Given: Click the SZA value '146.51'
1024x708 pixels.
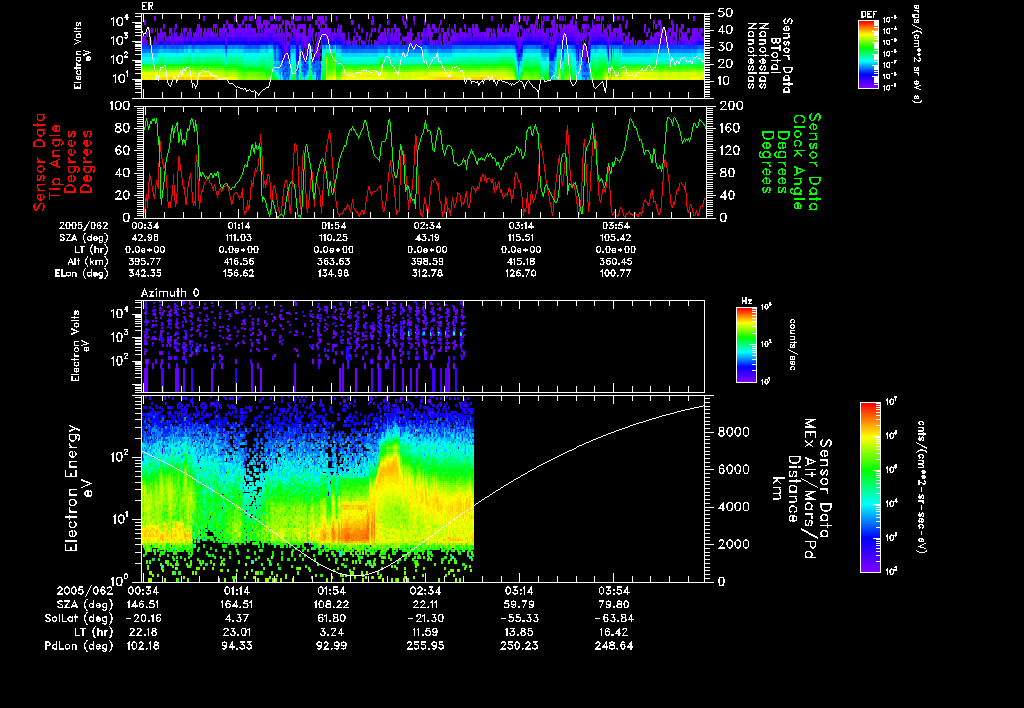Looking at the screenshot, I should [144, 604].
